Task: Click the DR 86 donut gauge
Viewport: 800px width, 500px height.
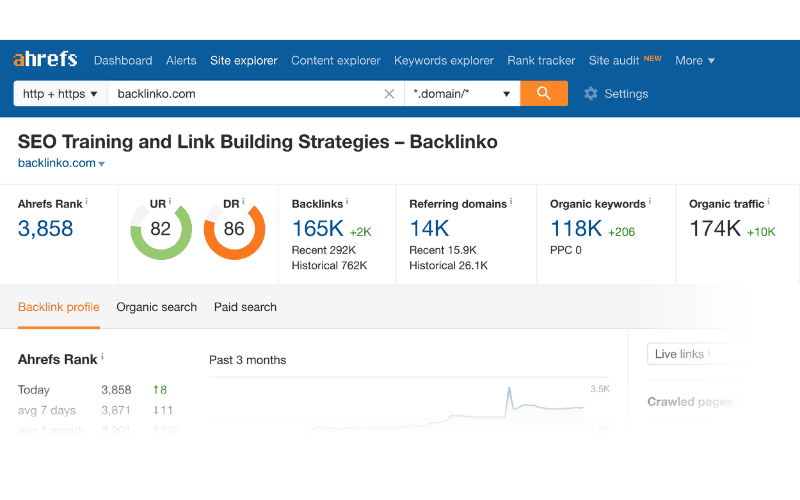Action: (x=234, y=230)
